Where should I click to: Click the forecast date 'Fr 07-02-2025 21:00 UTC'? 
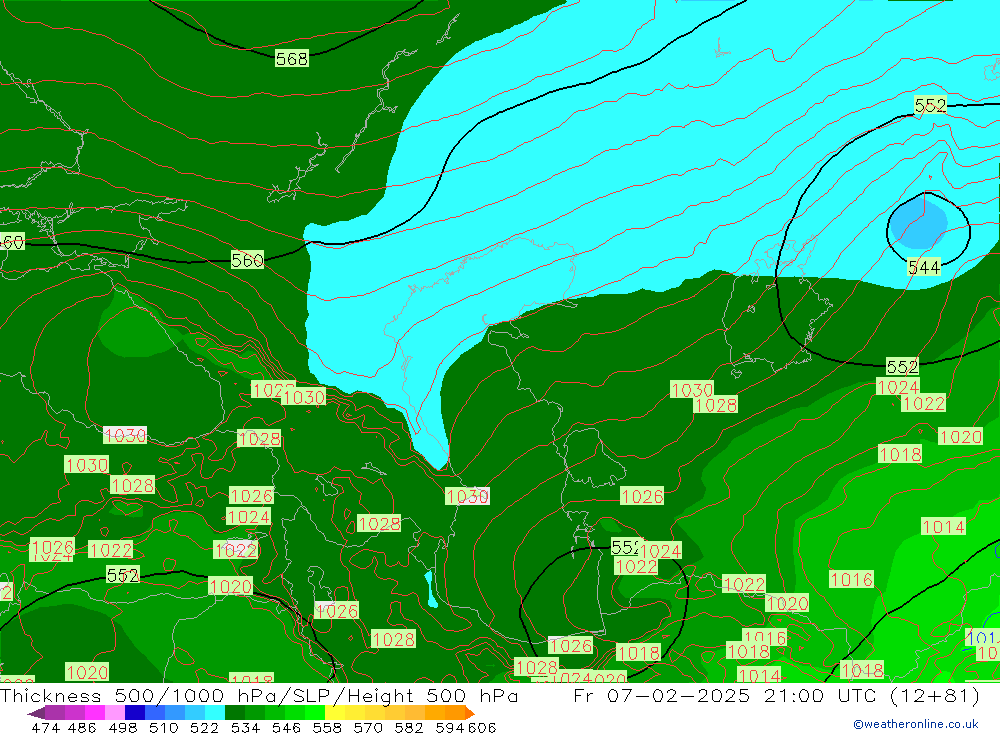[724, 695]
